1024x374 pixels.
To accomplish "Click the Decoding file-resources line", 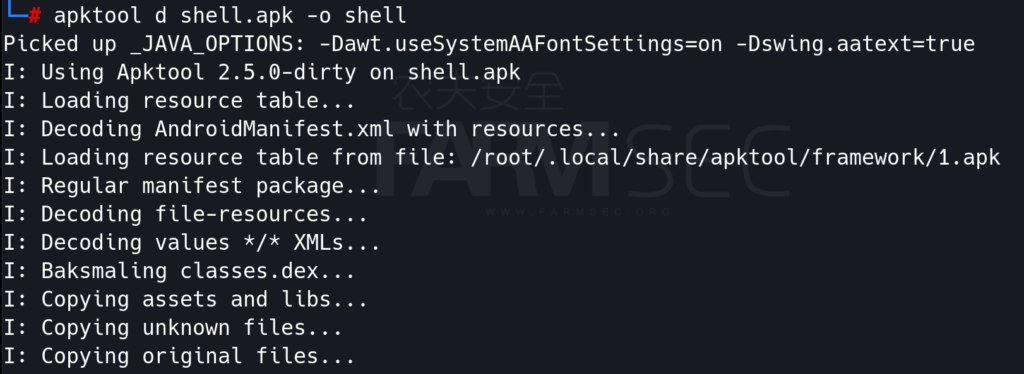I will tap(185, 214).
